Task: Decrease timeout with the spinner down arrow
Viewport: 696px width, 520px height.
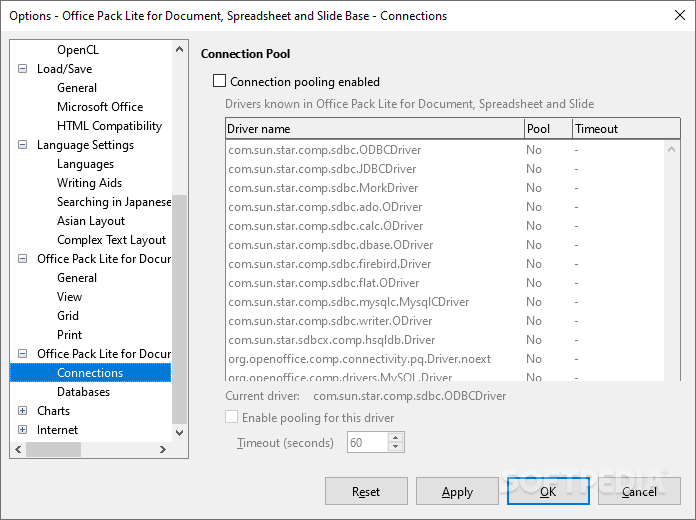Action: click(x=395, y=447)
